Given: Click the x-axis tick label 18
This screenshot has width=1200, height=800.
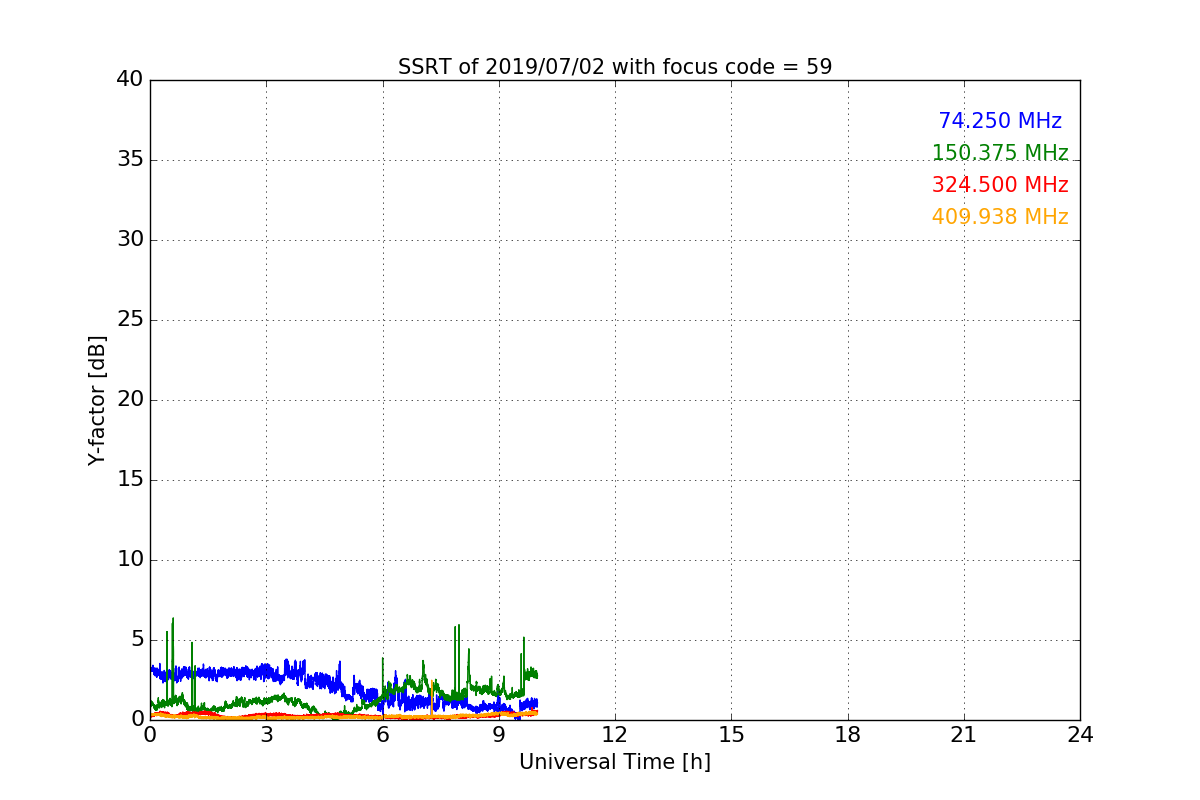Looking at the screenshot, I should point(848,735).
